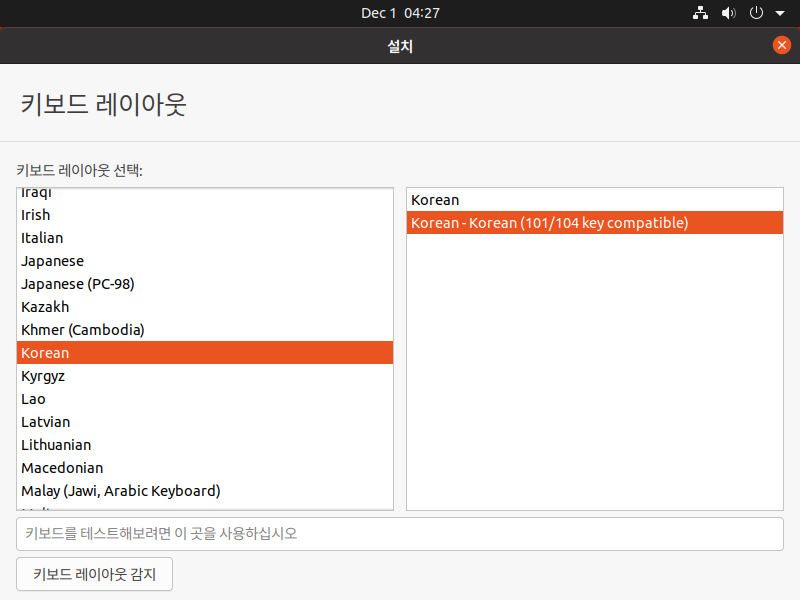Viewport: 800px width, 600px height.
Task: Select Khmer (Cambodia) layout
Action: pyautogui.click(x=205, y=330)
